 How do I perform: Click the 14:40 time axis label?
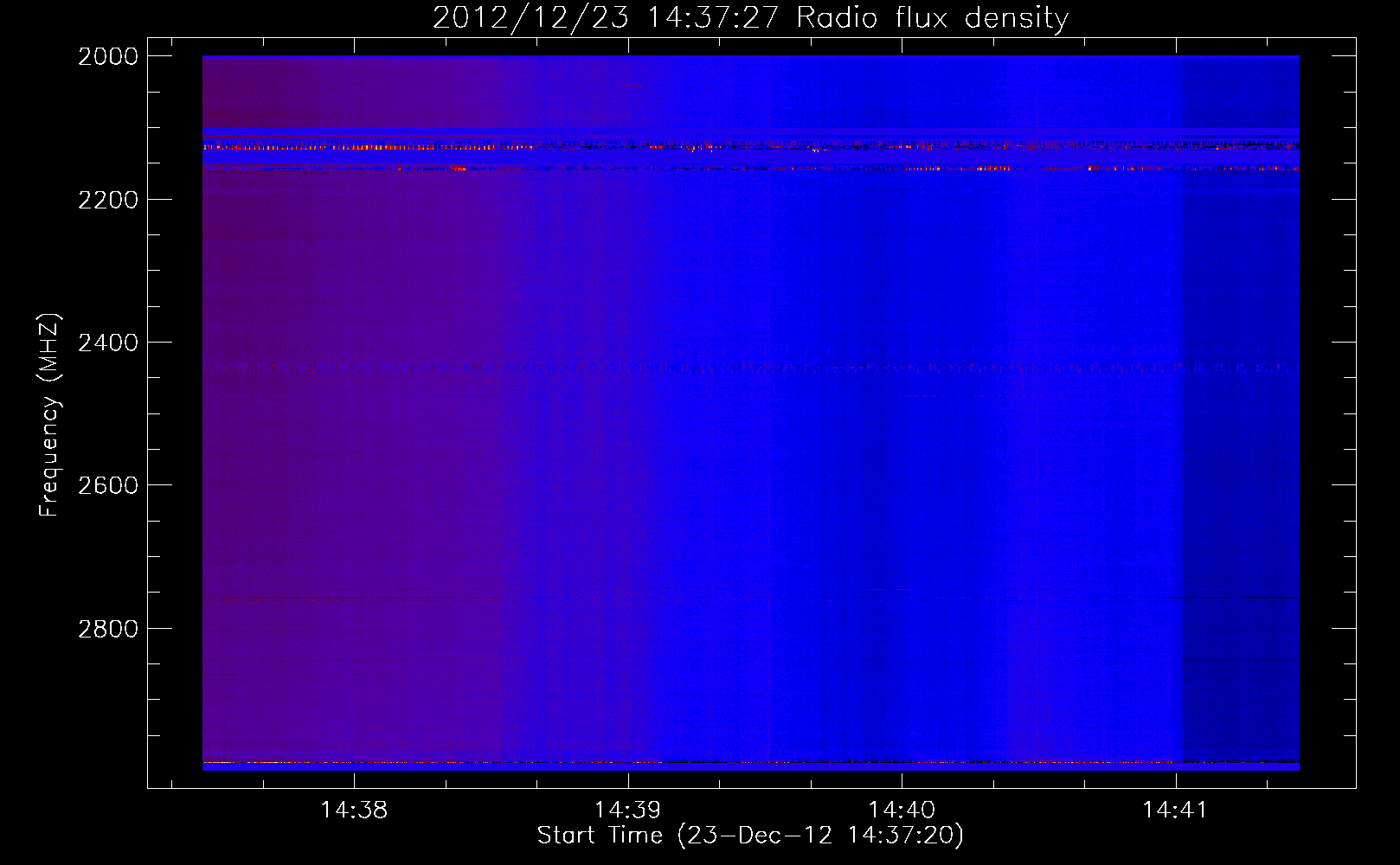coord(902,811)
